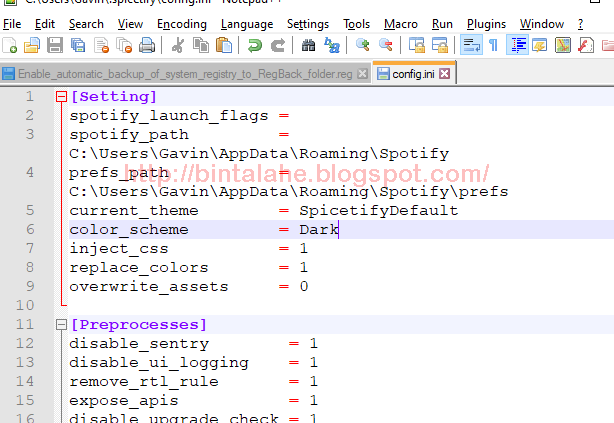Open Find with binoculars icon
614x423 pixels.
point(308,45)
